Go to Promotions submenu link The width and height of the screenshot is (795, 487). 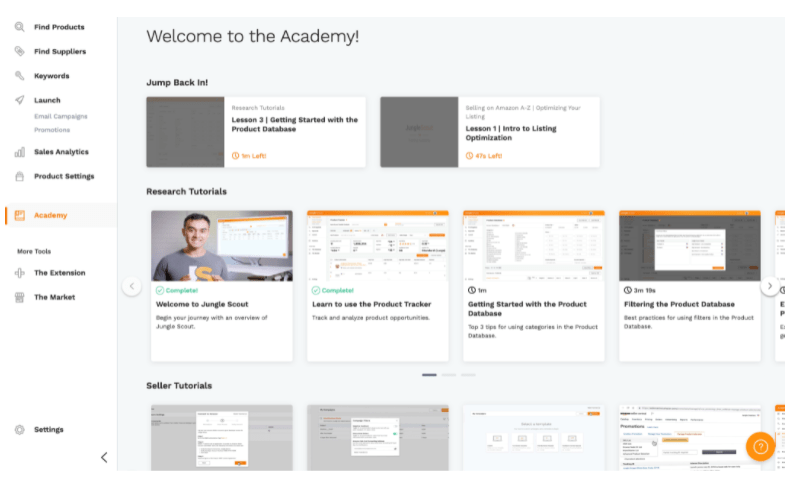[x=52, y=130]
